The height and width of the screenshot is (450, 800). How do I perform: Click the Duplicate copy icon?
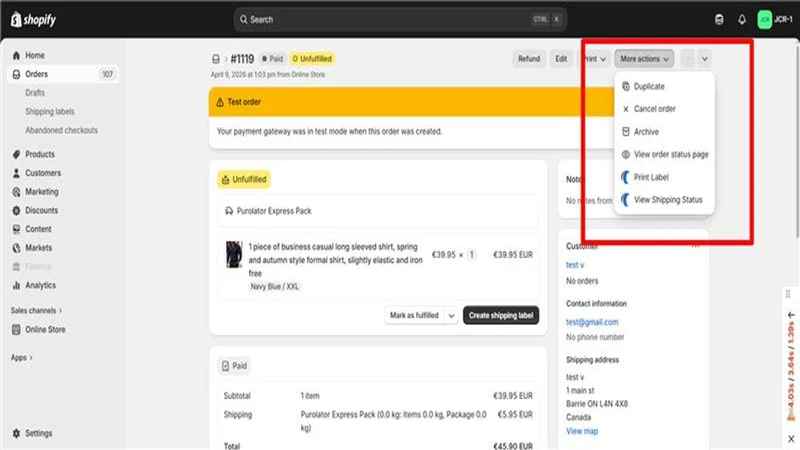click(626, 86)
